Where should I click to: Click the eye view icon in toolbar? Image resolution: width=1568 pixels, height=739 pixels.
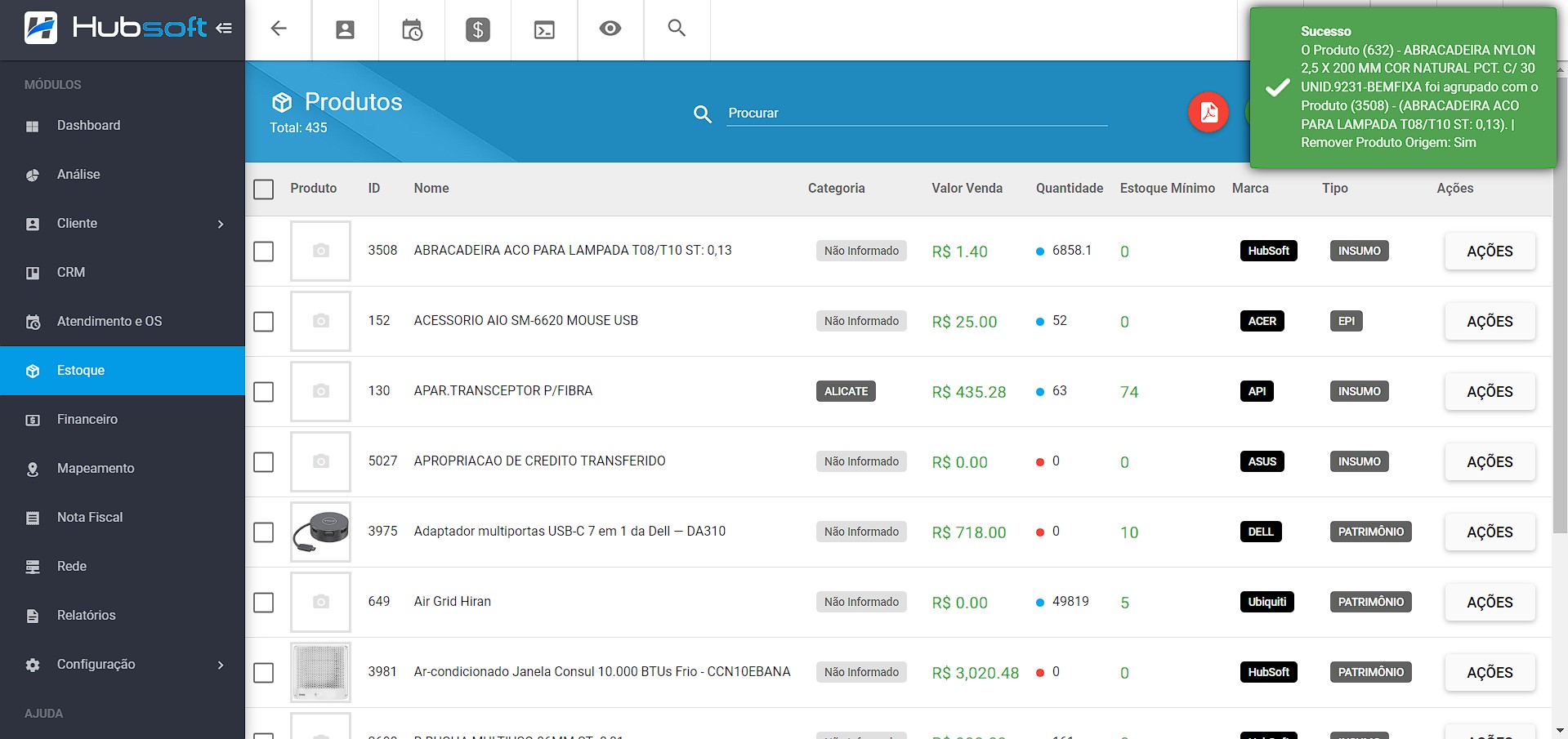[x=610, y=29]
